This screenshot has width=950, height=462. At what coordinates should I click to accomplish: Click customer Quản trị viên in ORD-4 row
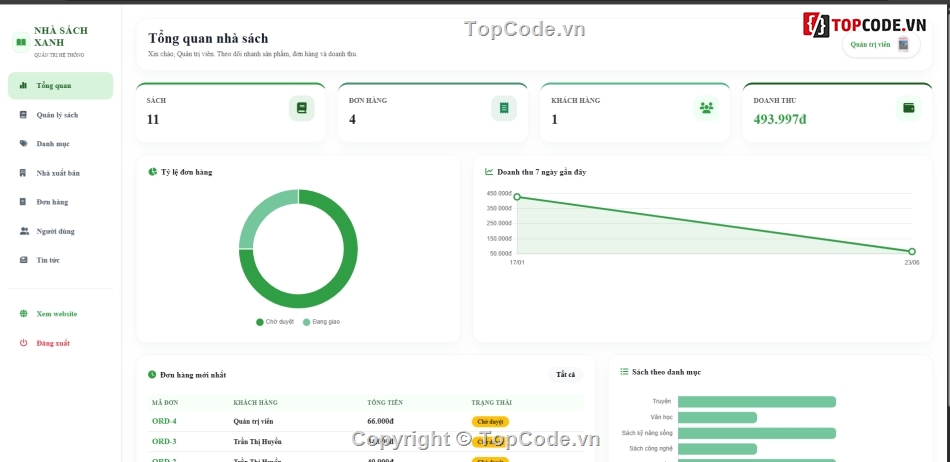253,421
